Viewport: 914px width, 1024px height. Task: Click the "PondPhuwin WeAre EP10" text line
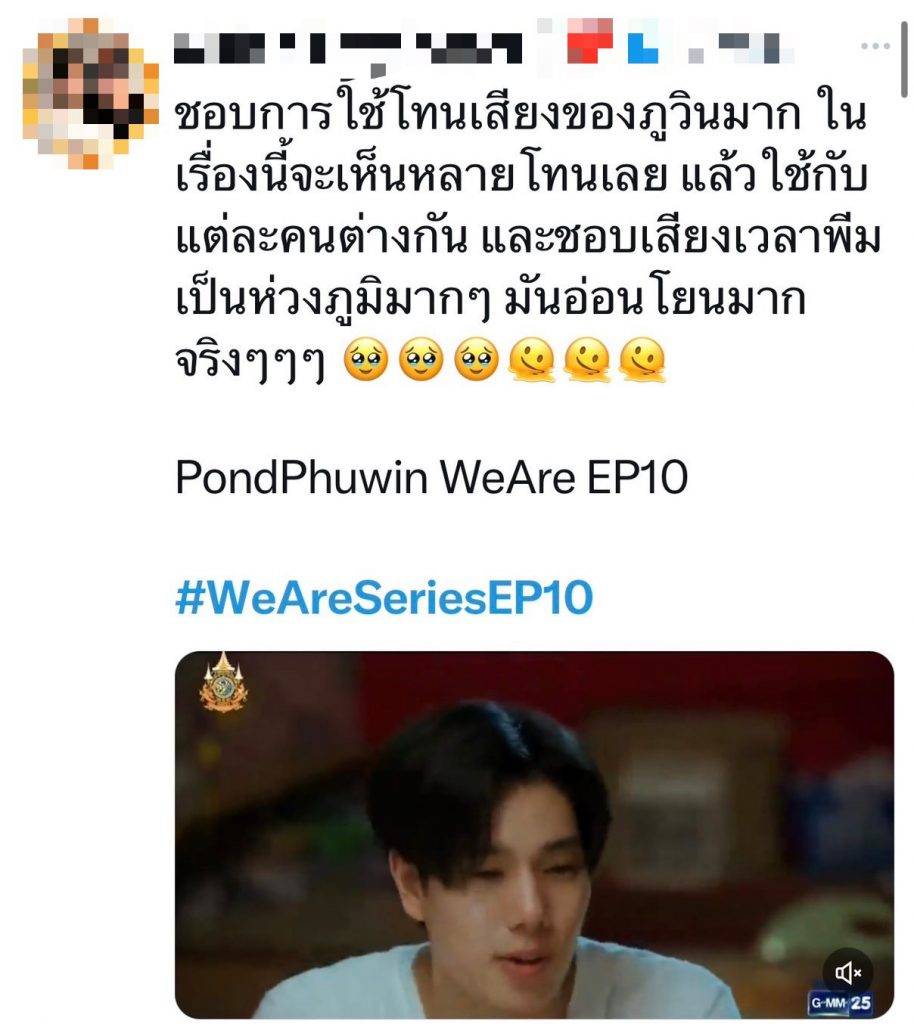(x=432, y=477)
